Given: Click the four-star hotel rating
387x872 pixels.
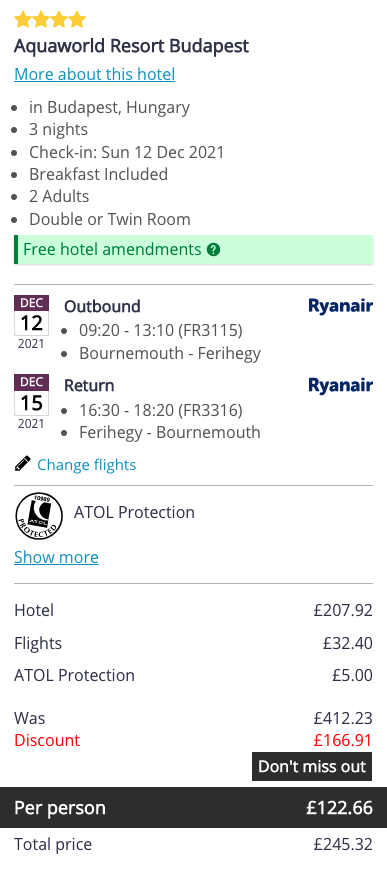Looking at the screenshot, I should 50,20.
